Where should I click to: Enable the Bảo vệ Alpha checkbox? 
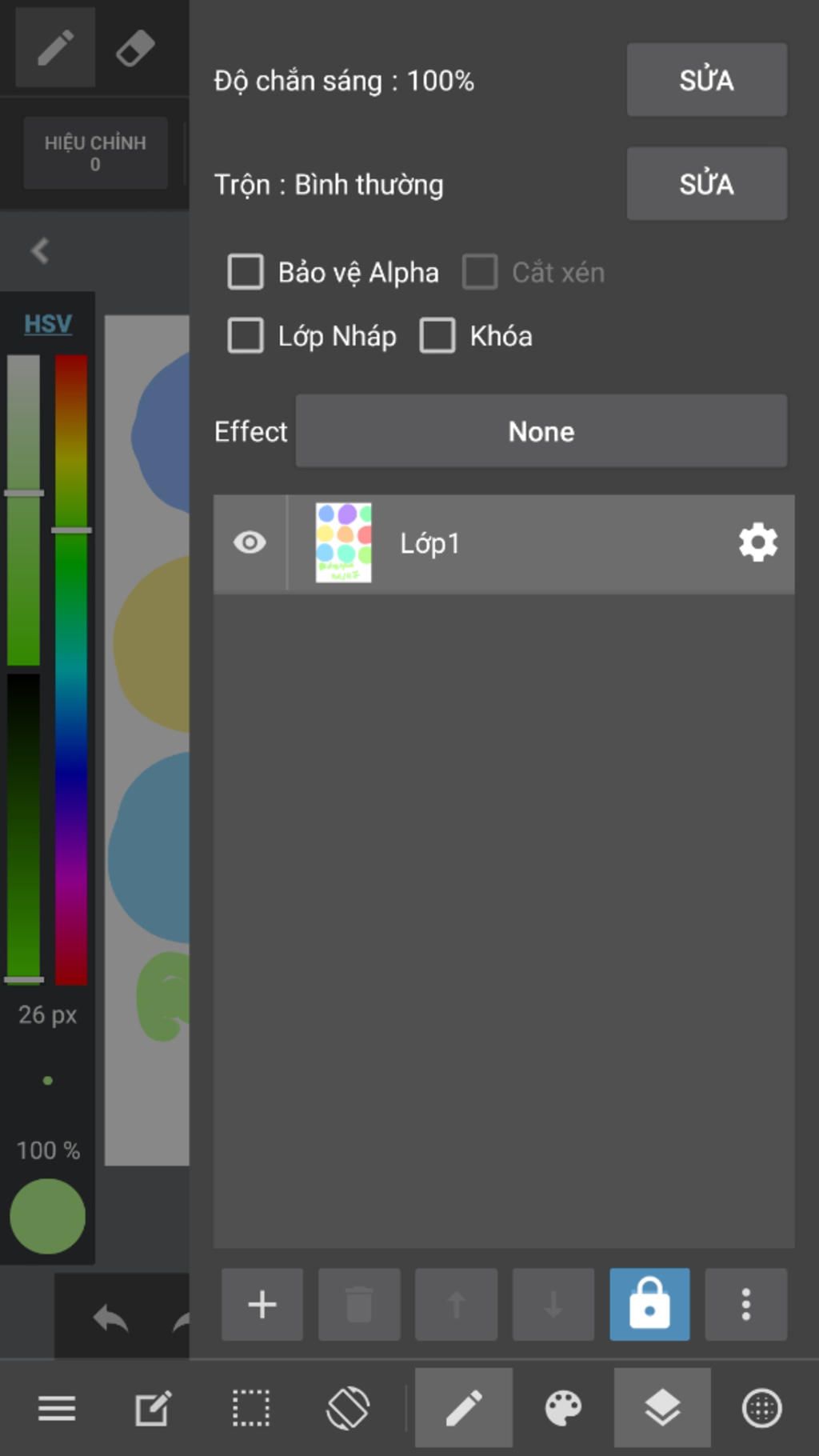(x=246, y=272)
